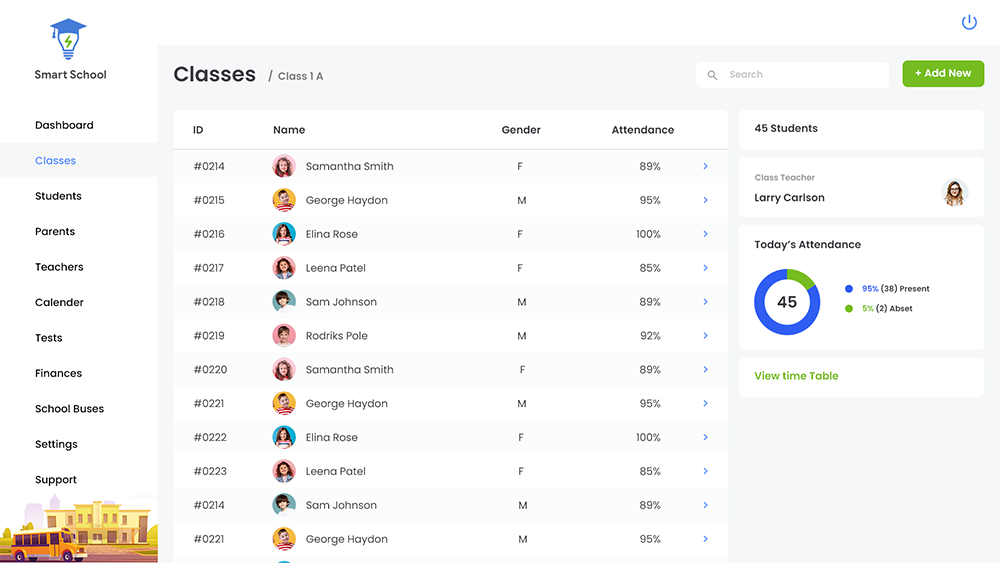The height and width of the screenshot is (563, 1000).
Task: Click the blue Present legend dot
Action: pos(849,289)
